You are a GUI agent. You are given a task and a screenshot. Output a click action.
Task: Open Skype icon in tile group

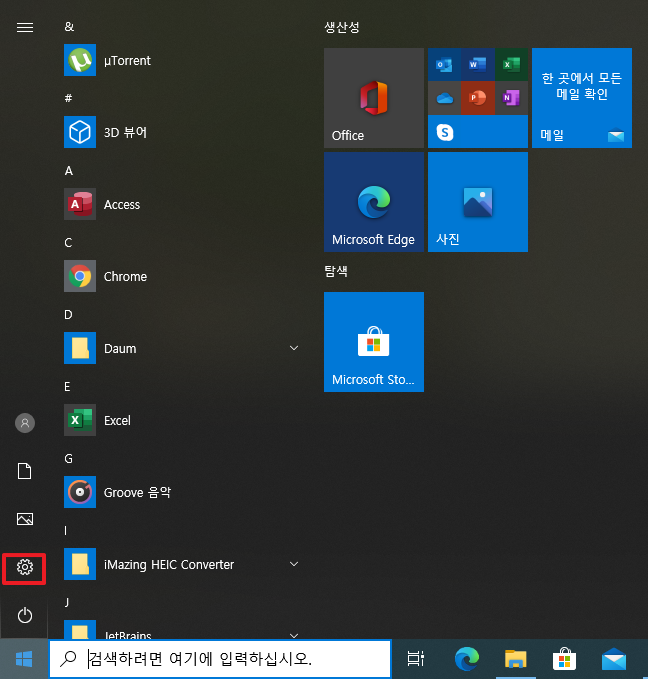[x=445, y=132]
